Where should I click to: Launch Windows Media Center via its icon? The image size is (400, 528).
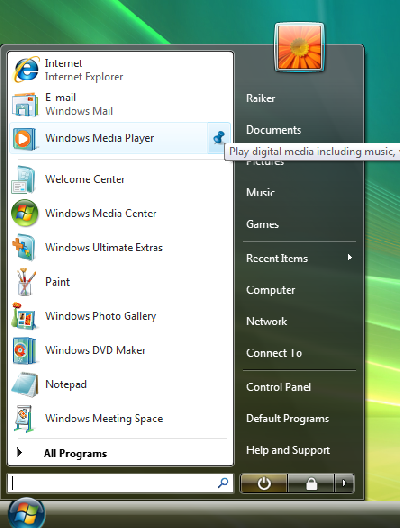point(24,213)
